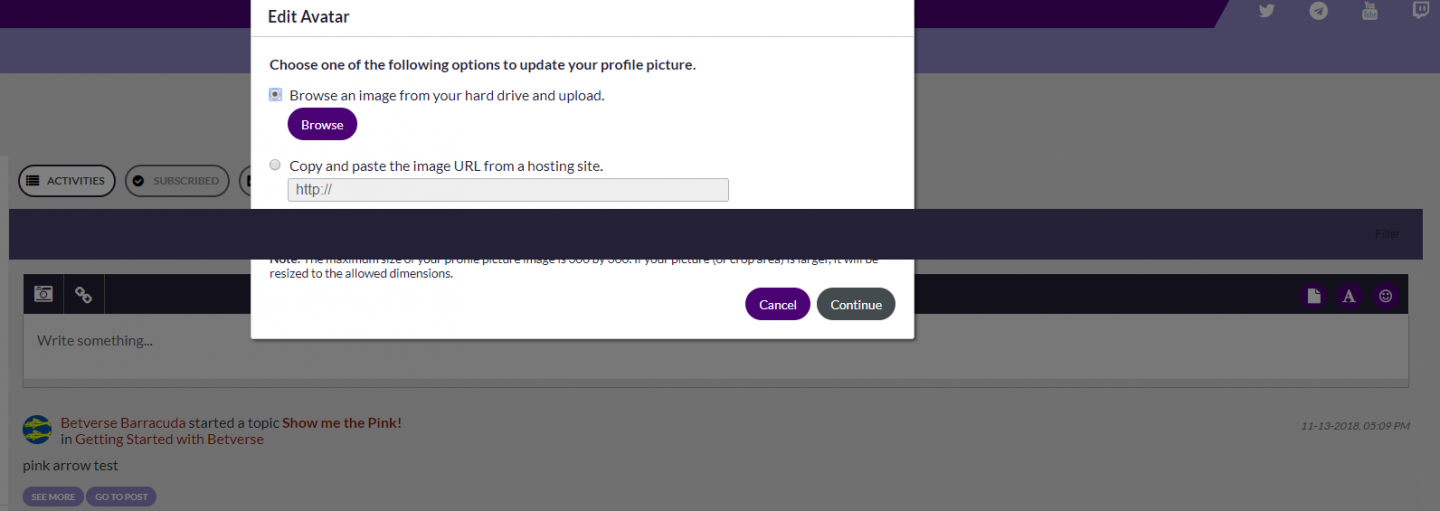Click the Browse button

point(322,124)
